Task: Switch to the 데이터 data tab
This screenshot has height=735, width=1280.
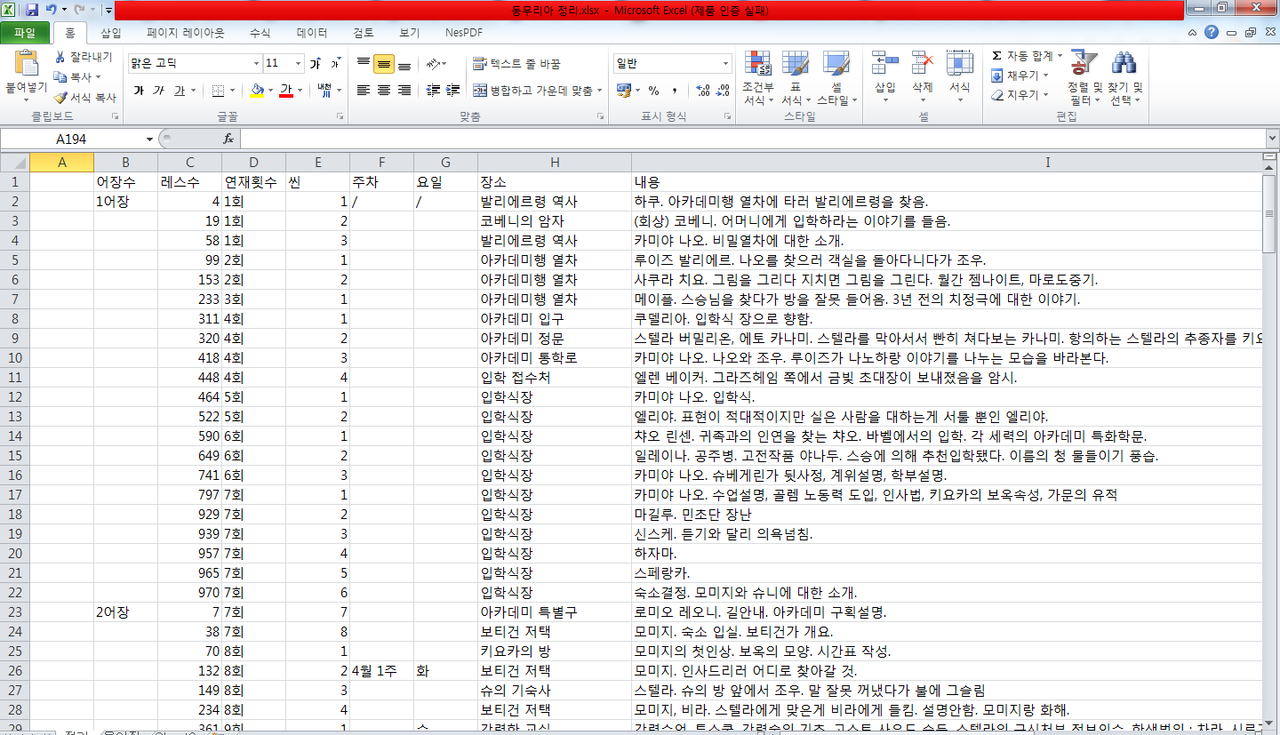Action: click(x=312, y=32)
